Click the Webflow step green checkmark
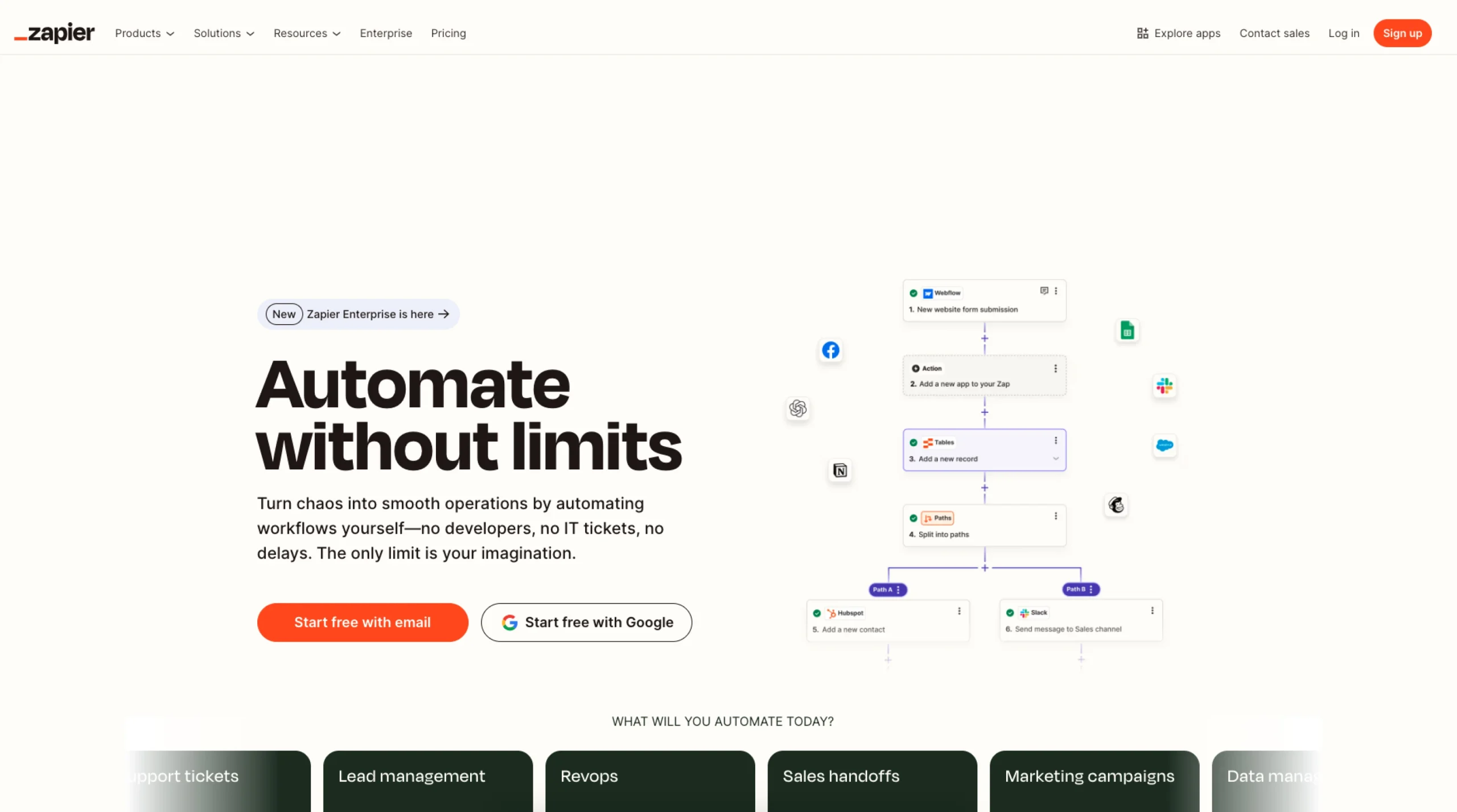This screenshot has width=1457, height=812. pos(913,293)
